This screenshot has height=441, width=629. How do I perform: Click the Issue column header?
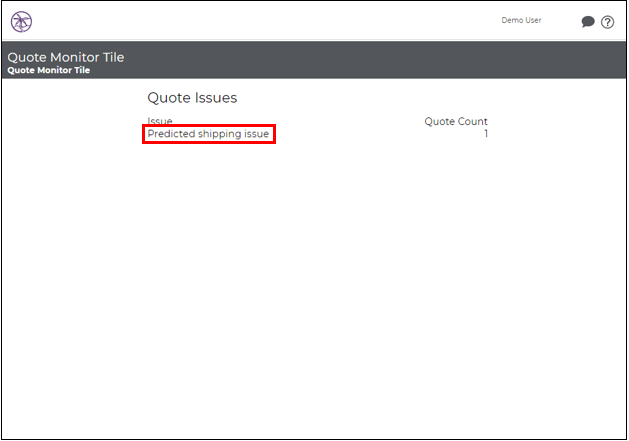[160, 121]
